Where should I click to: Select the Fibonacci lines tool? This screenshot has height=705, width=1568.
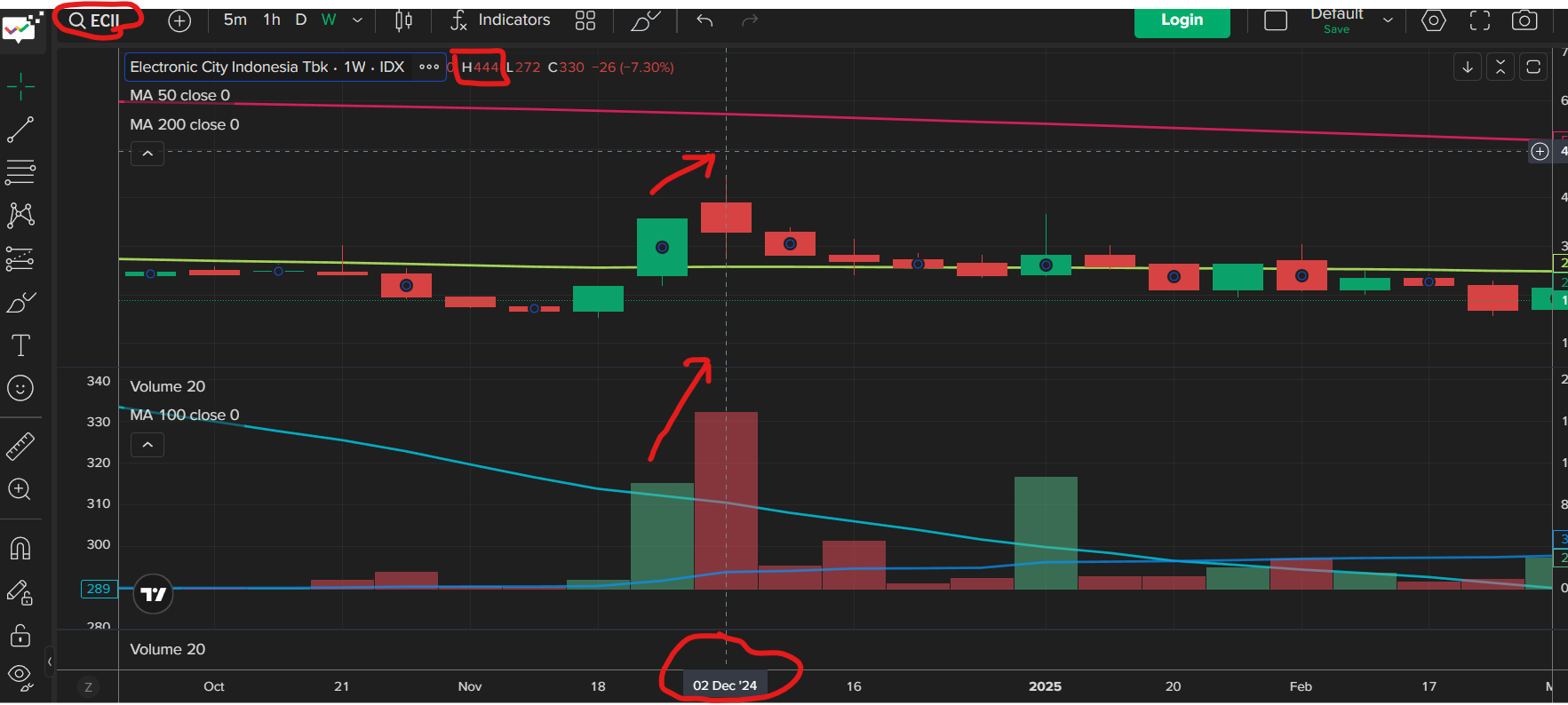20,172
